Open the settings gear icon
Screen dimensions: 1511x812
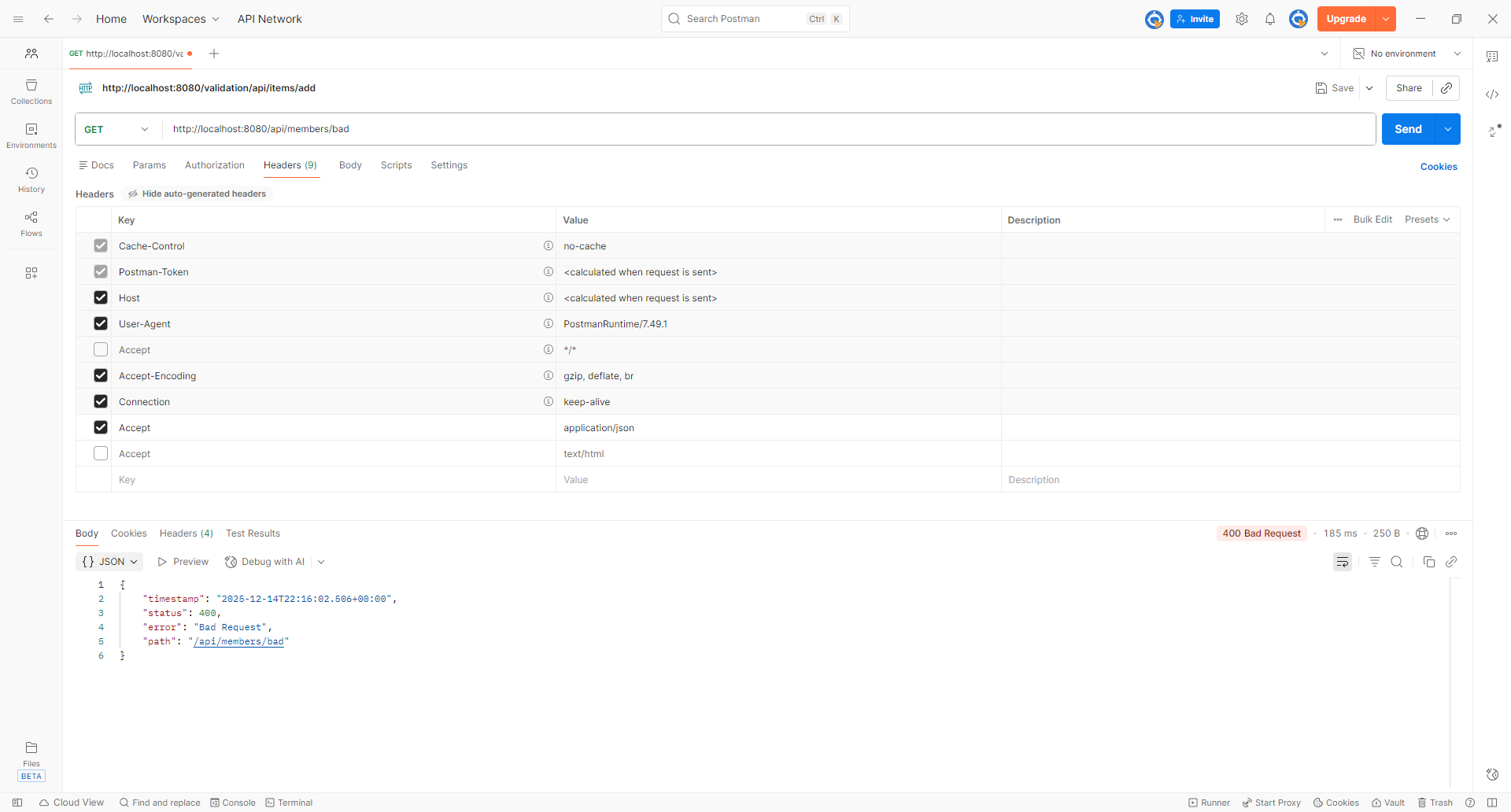tap(1242, 19)
